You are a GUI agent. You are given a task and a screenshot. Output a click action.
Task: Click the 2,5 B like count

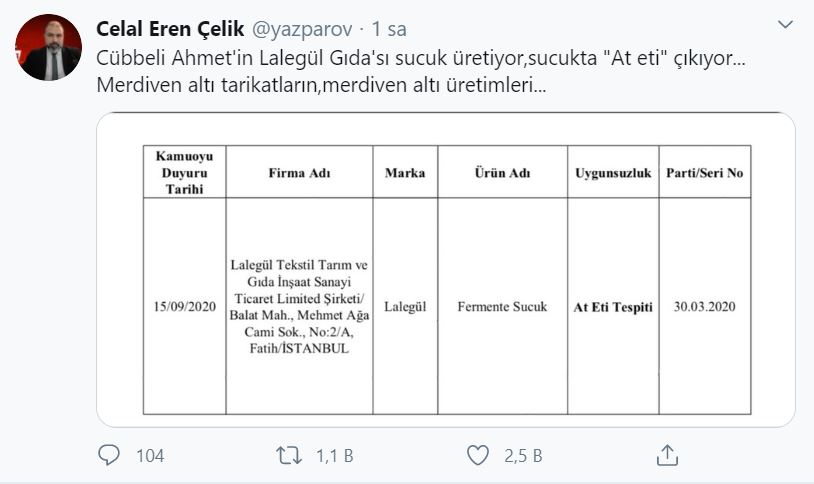tap(524, 456)
